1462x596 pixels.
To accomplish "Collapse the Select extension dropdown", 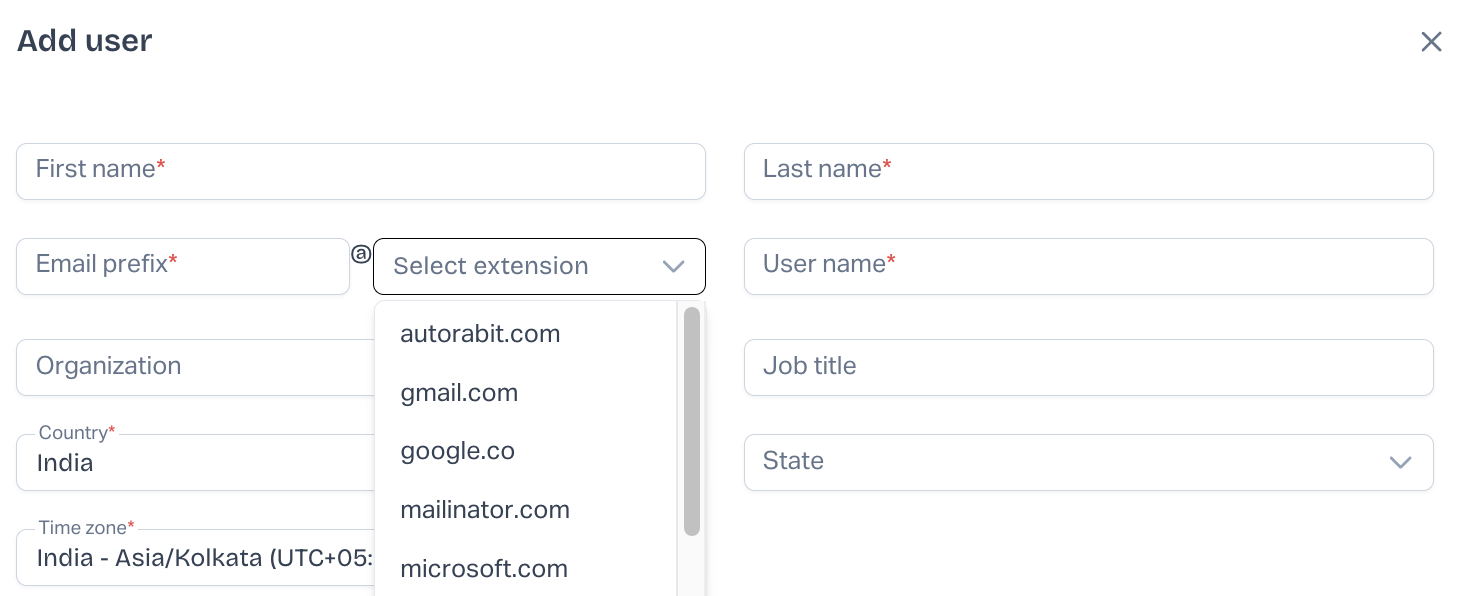I will coord(520,266).
